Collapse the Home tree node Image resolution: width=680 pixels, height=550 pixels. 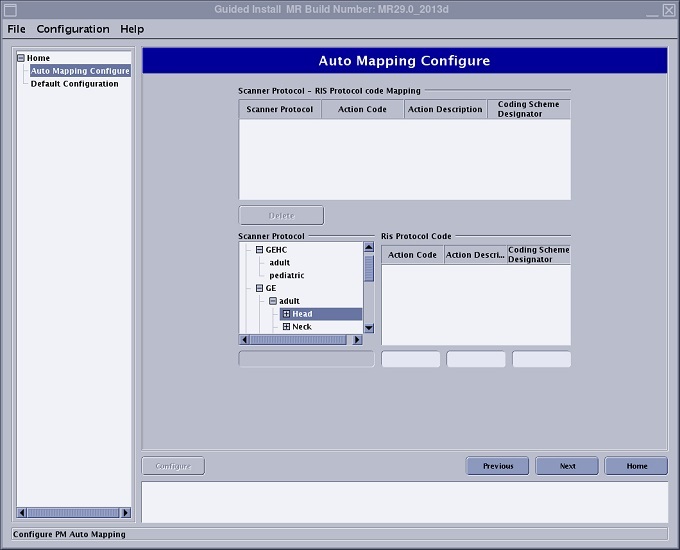[x=20, y=58]
